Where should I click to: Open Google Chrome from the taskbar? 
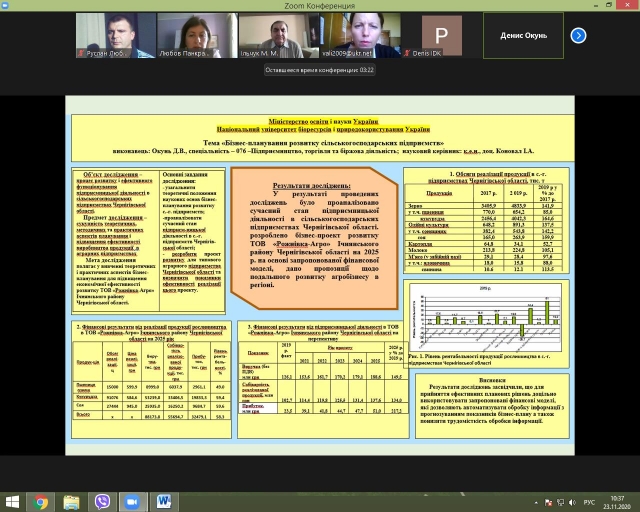[40, 502]
